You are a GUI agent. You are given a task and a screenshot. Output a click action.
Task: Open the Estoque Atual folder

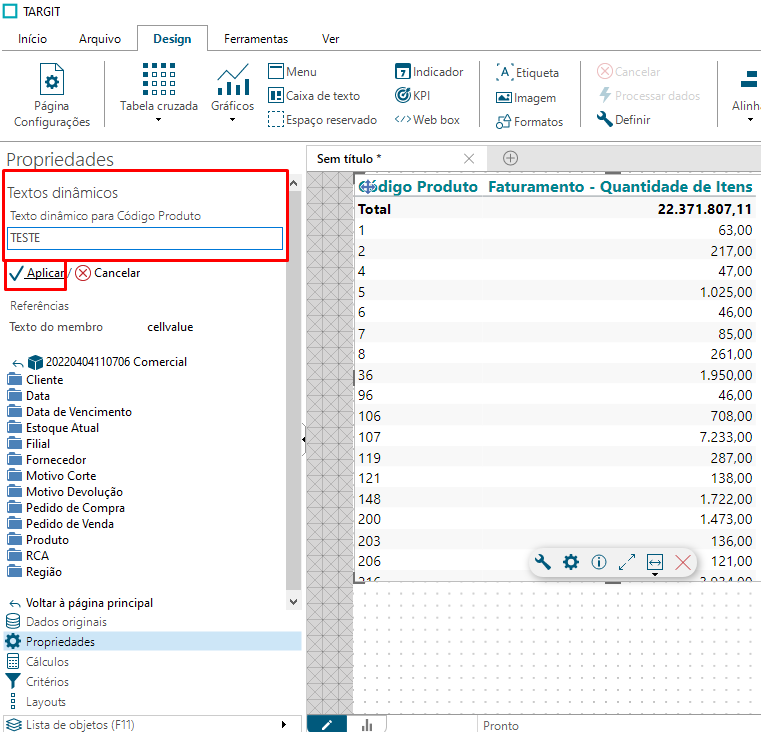pos(53,428)
